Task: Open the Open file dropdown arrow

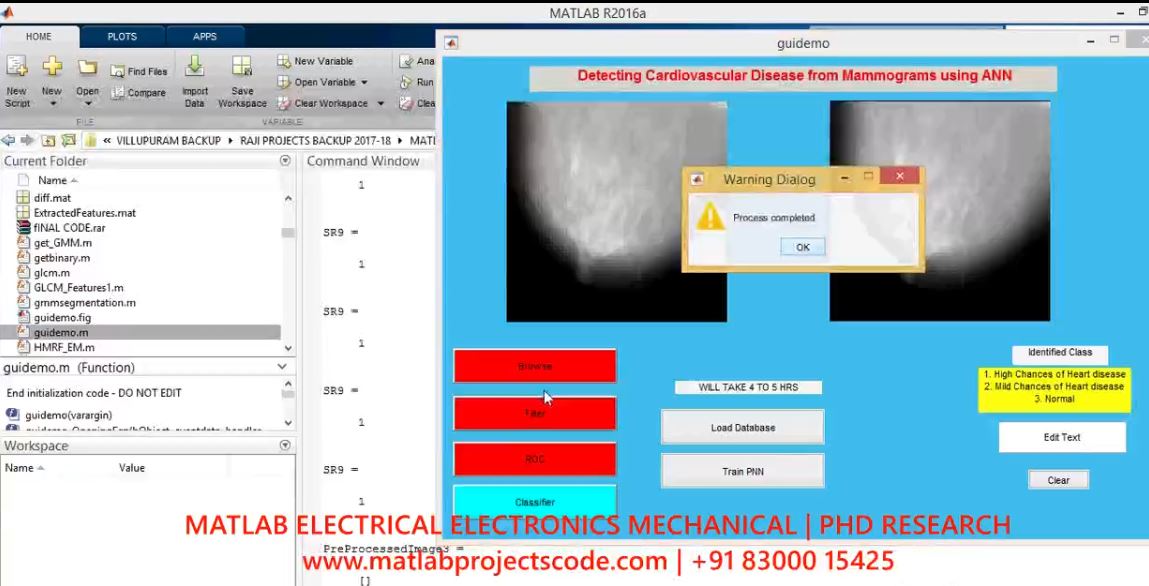Action: [x=87, y=104]
